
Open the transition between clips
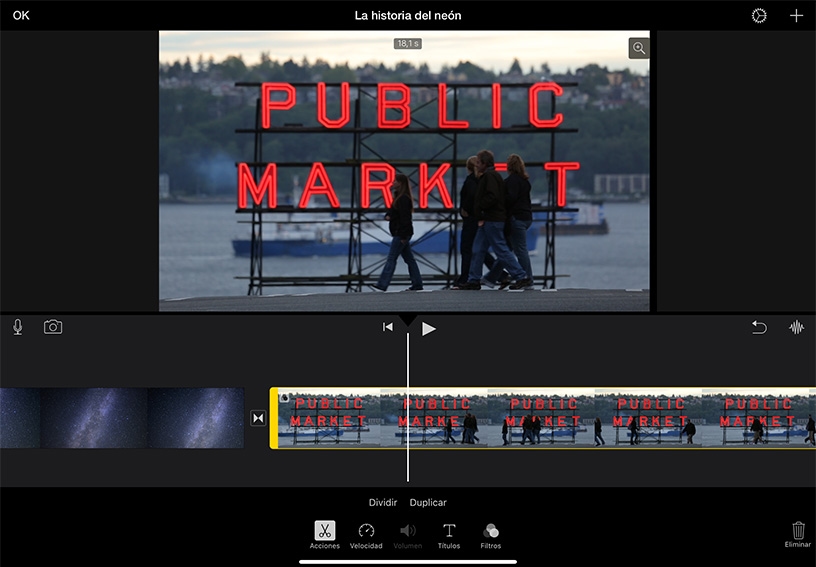[258, 418]
